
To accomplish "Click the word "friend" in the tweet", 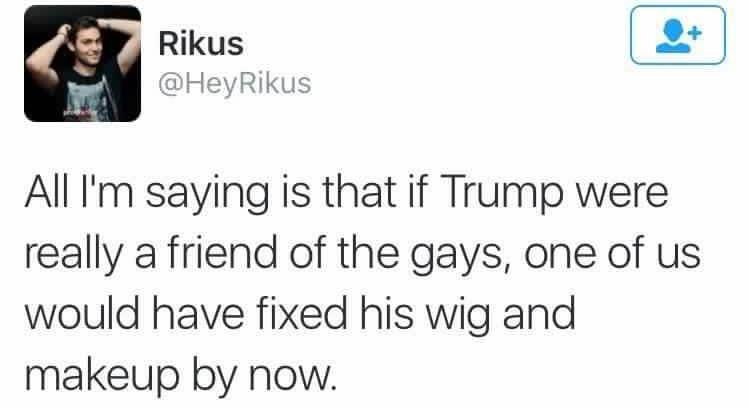I will 222,254.
